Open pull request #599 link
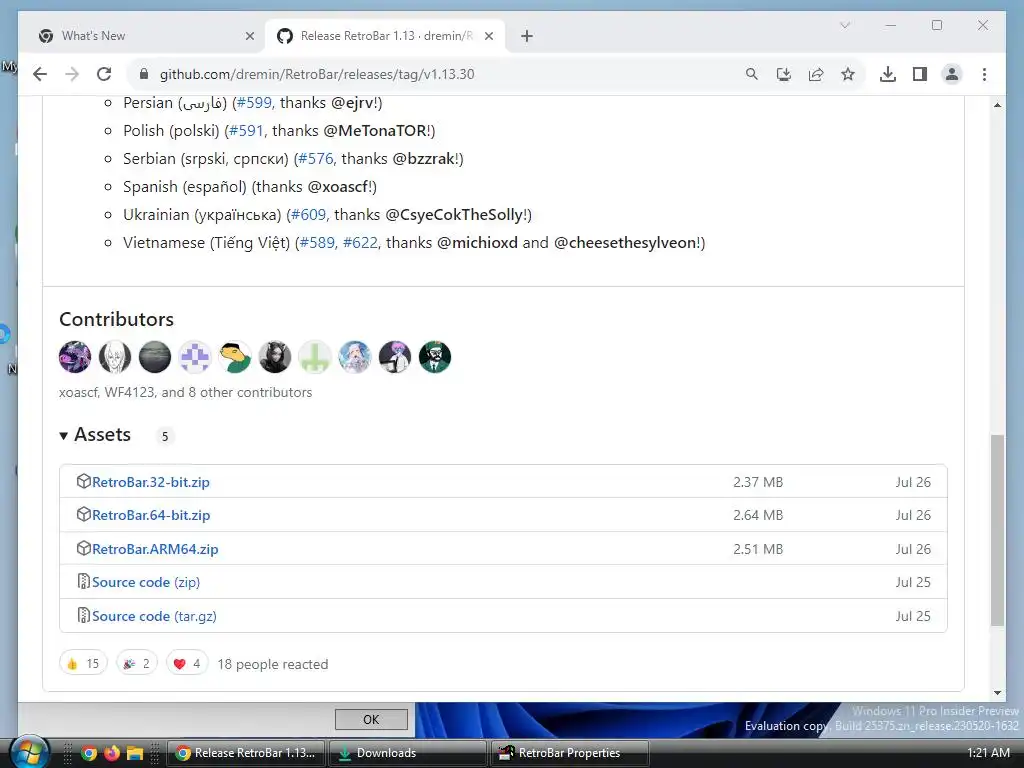The image size is (1024, 768). (x=254, y=103)
